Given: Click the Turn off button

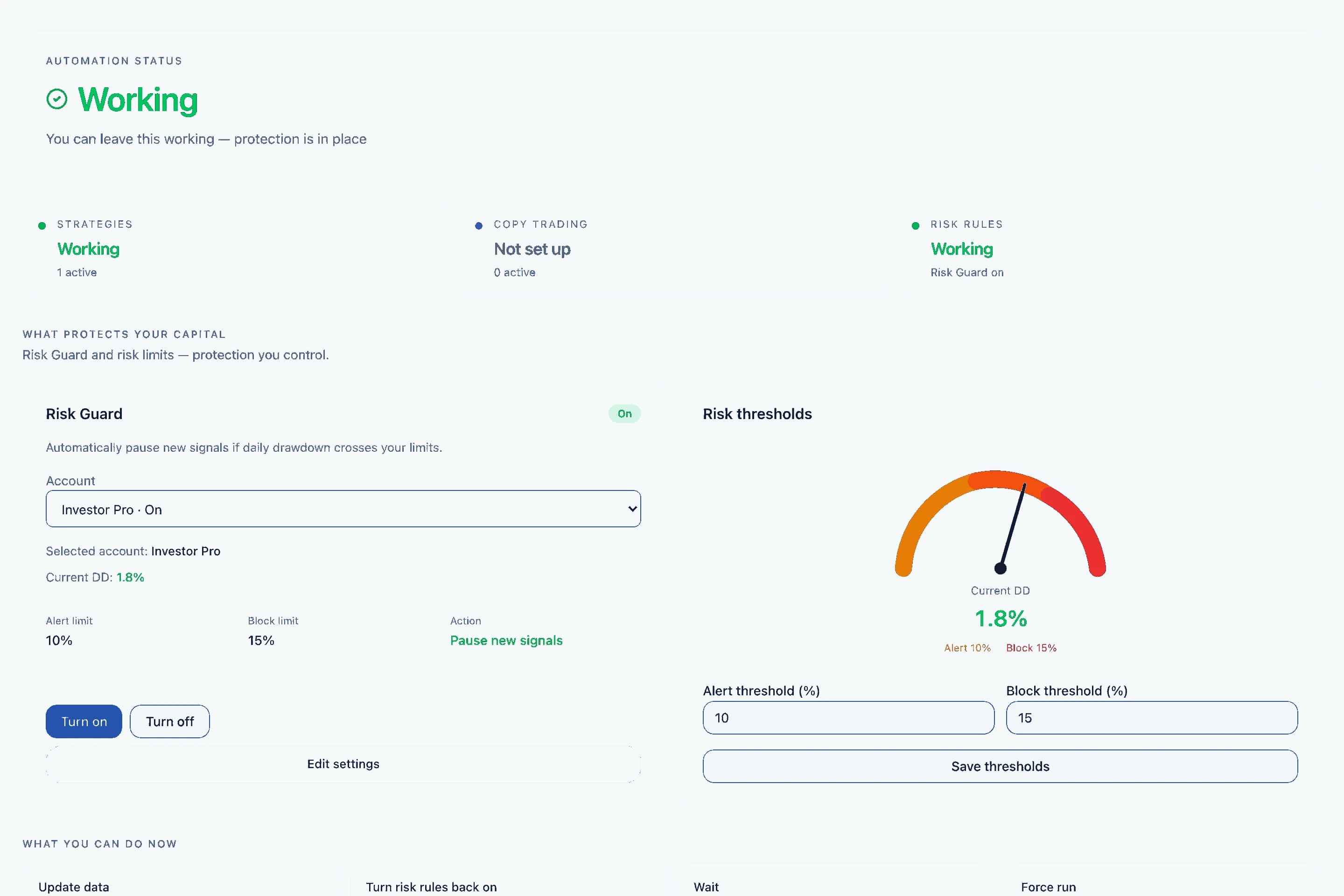Looking at the screenshot, I should pos(170,721).
